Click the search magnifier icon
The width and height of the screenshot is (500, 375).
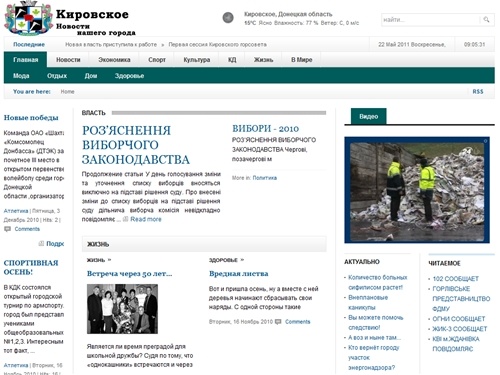[x=486, y=20]
